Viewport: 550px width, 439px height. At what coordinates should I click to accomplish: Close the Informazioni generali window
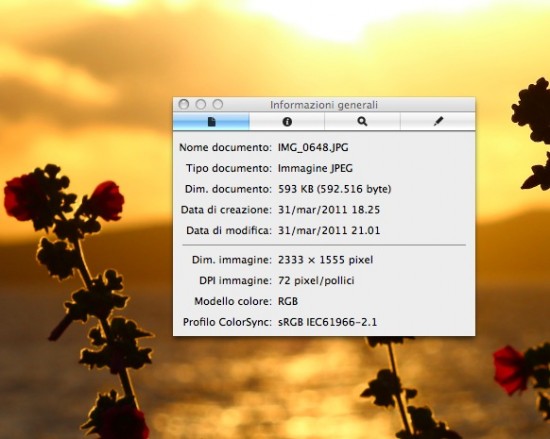coord(184,104)
